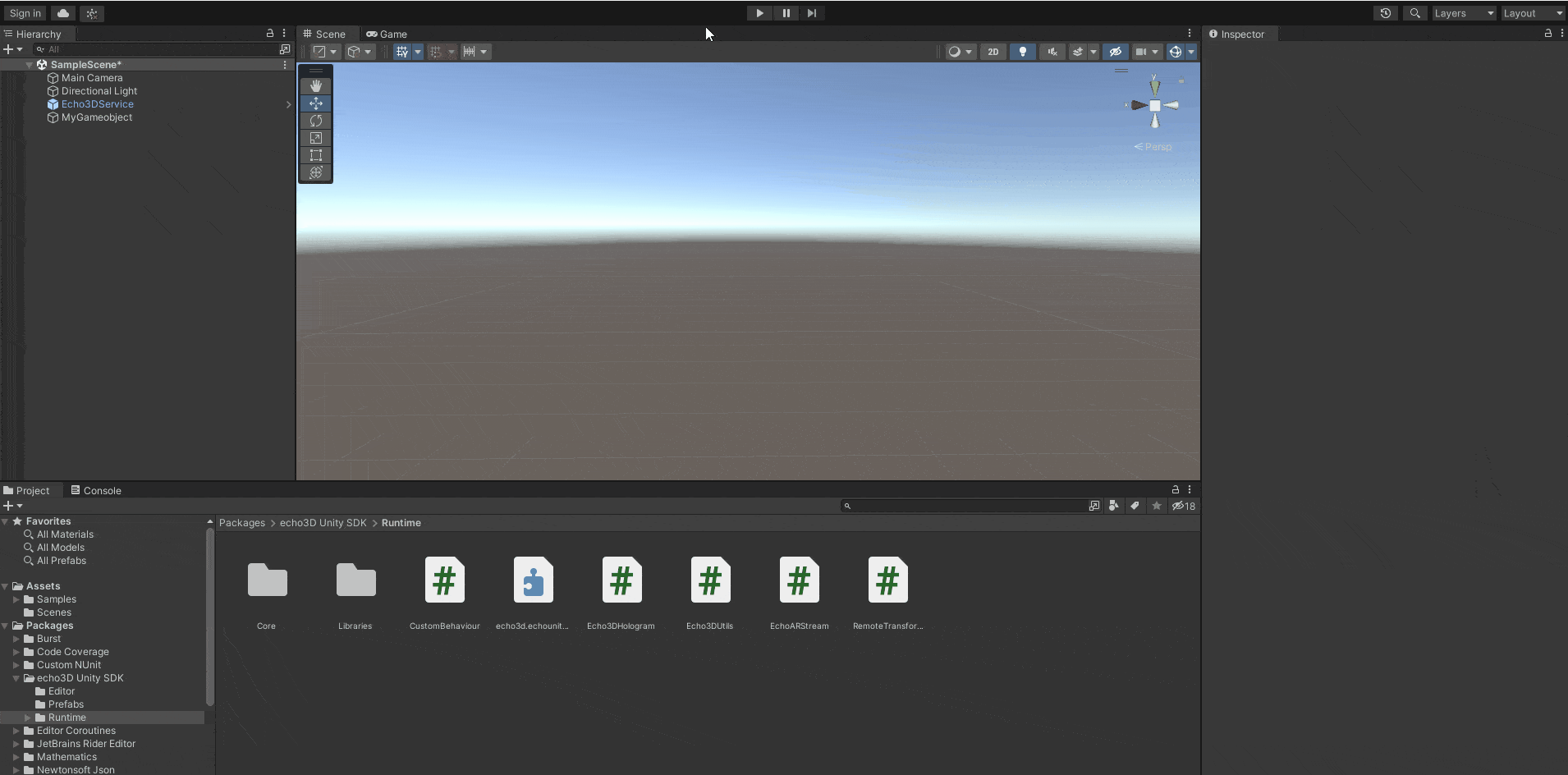Viewport: 1568px width, 775px height.
Task: Open the Layers dropdown
Action: coord(1463,13)
